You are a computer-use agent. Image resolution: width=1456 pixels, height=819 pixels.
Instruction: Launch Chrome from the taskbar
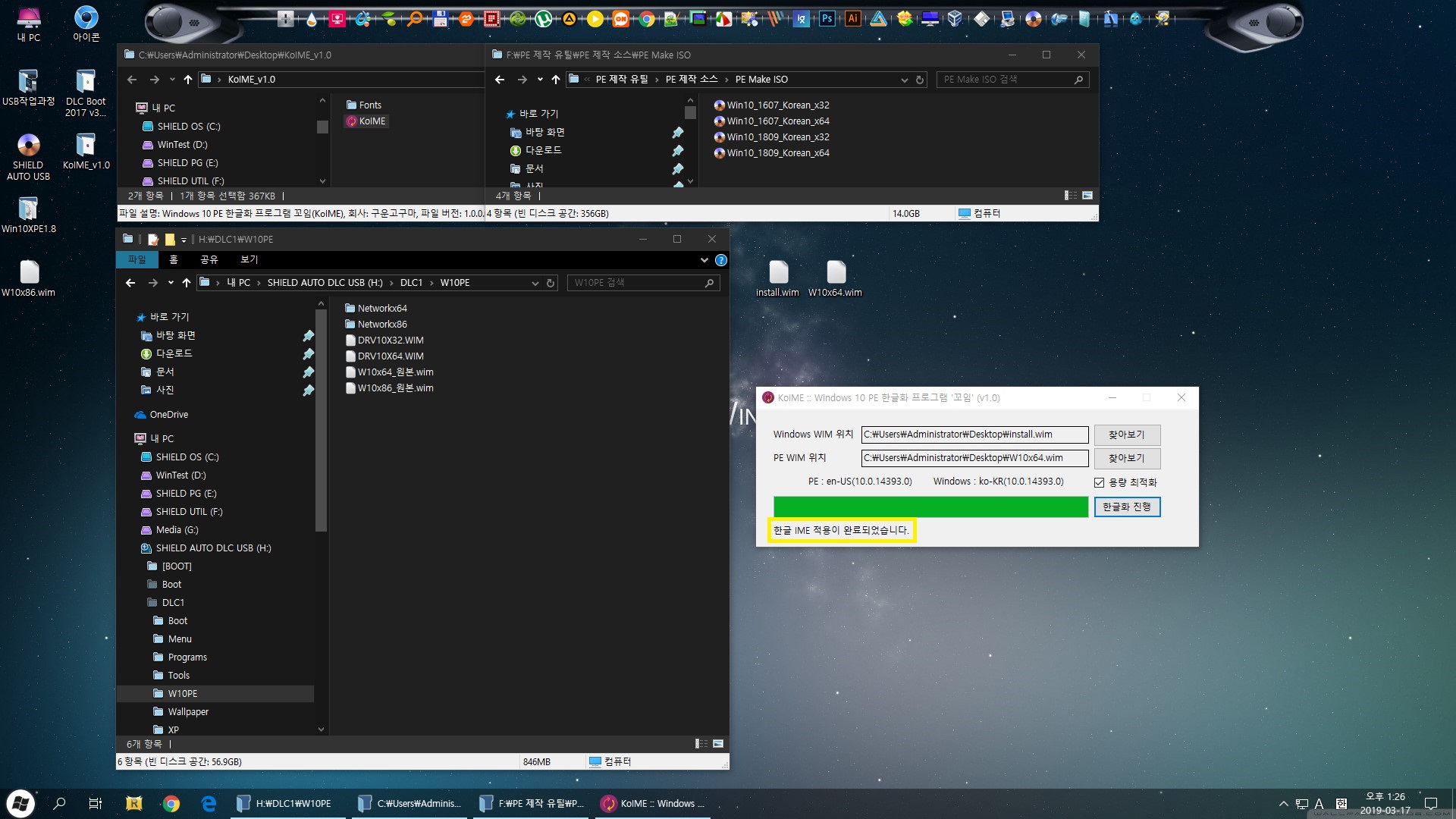tap(171, 803)
